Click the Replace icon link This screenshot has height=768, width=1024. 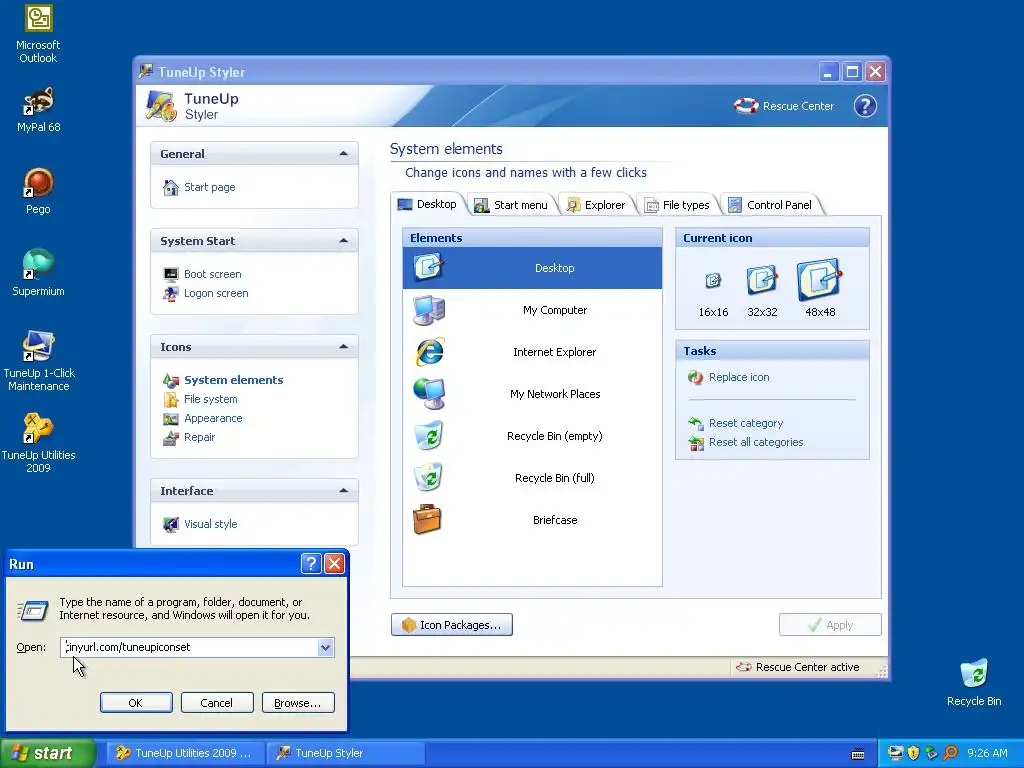click(x=739, y=377)
